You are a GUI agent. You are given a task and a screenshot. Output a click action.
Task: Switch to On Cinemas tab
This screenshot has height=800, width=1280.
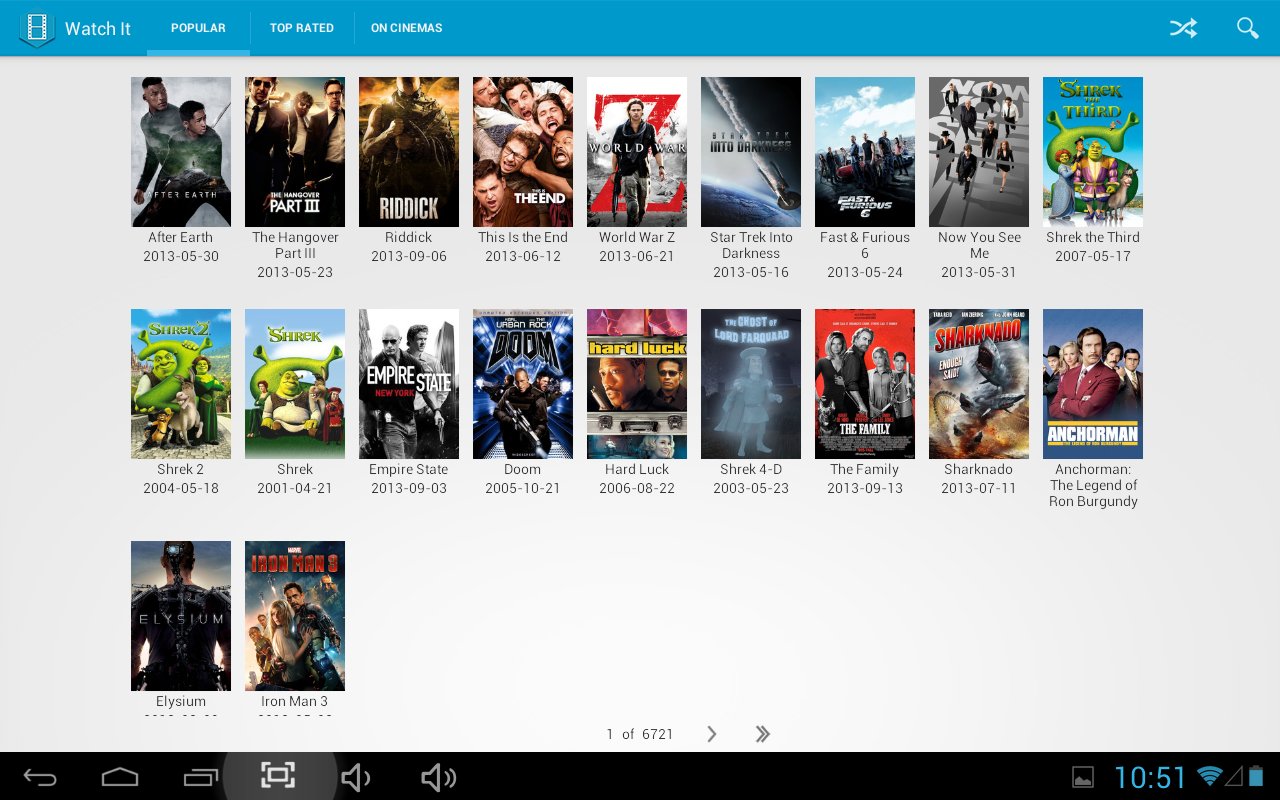(x=407, y=28)
